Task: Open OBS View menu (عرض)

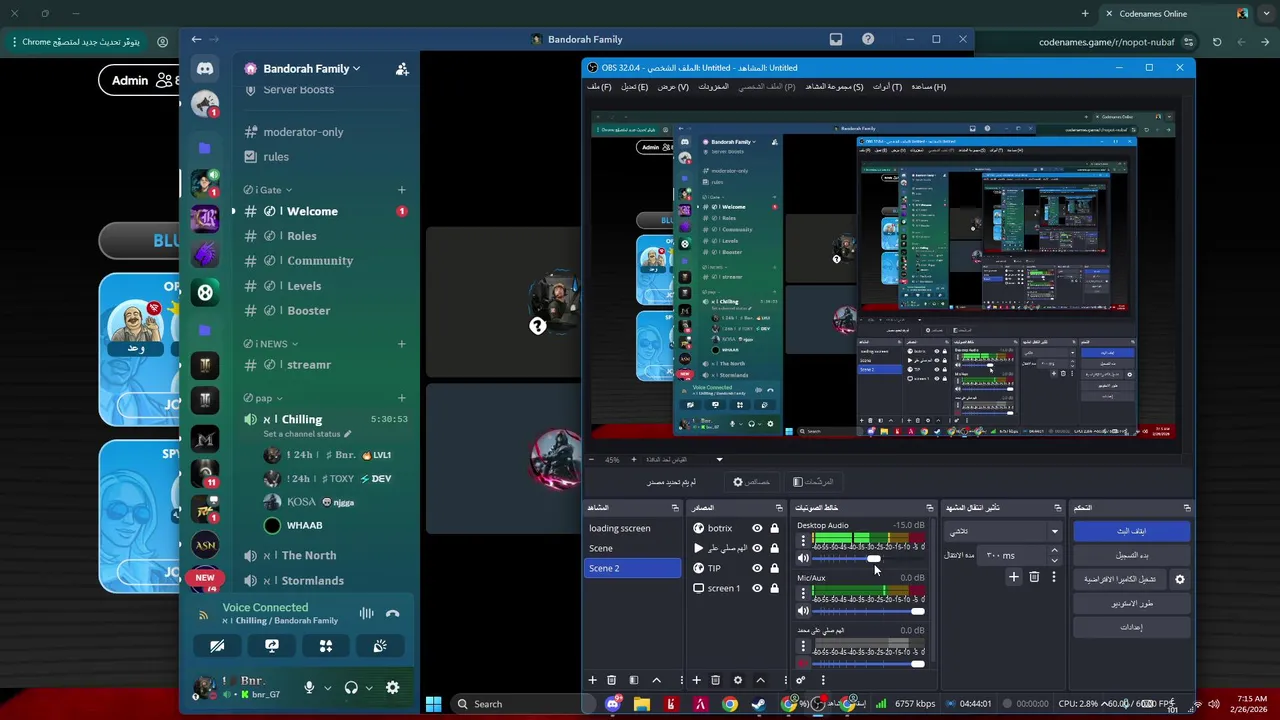Action: pos(673,87)
